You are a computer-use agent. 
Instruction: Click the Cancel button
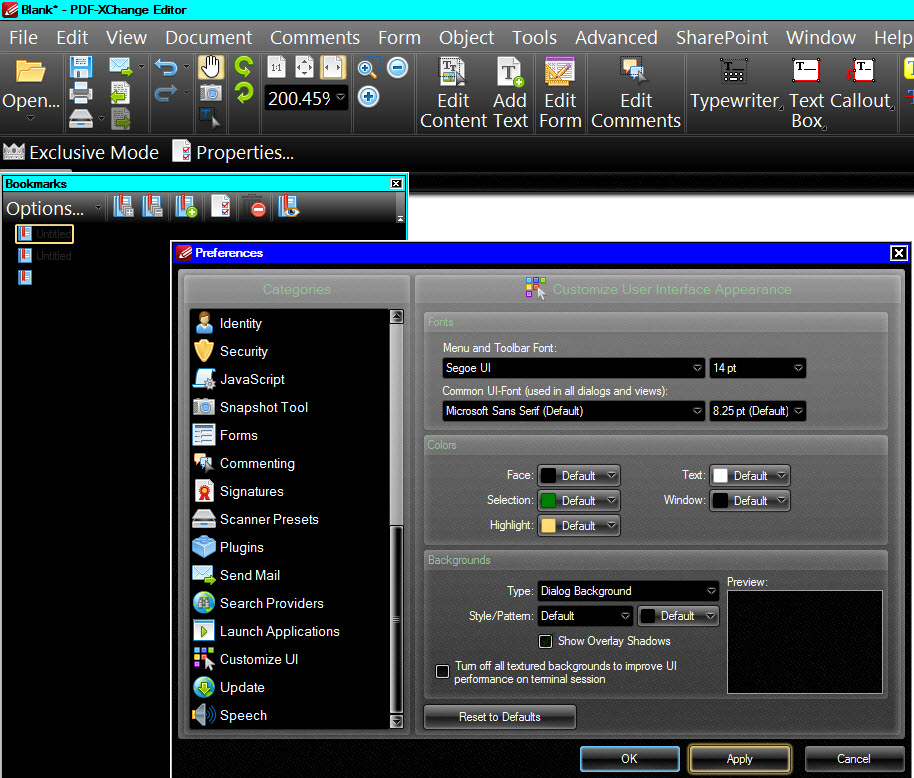coord(854,759)
